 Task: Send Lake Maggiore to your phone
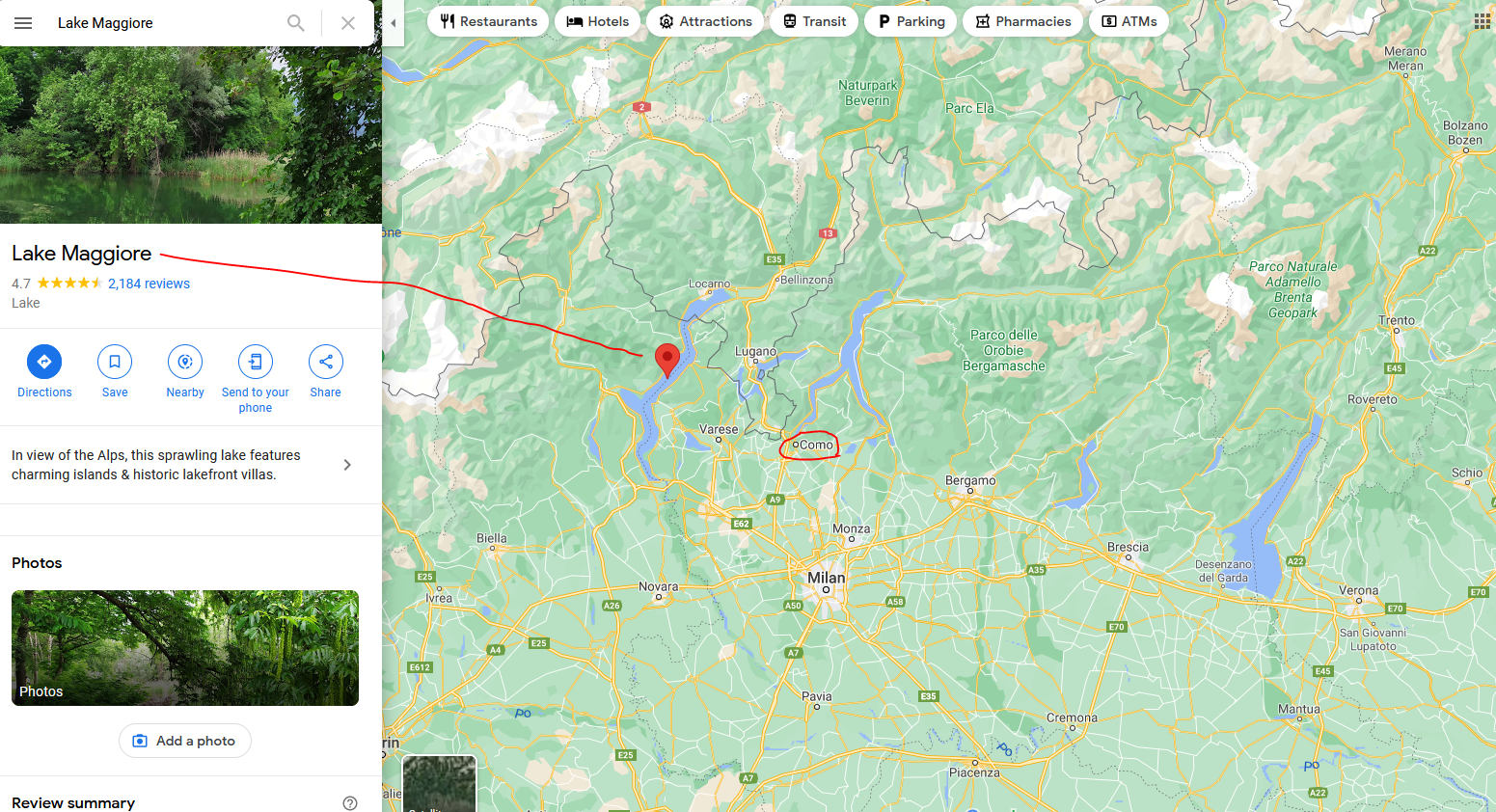[x=256, y=379]
